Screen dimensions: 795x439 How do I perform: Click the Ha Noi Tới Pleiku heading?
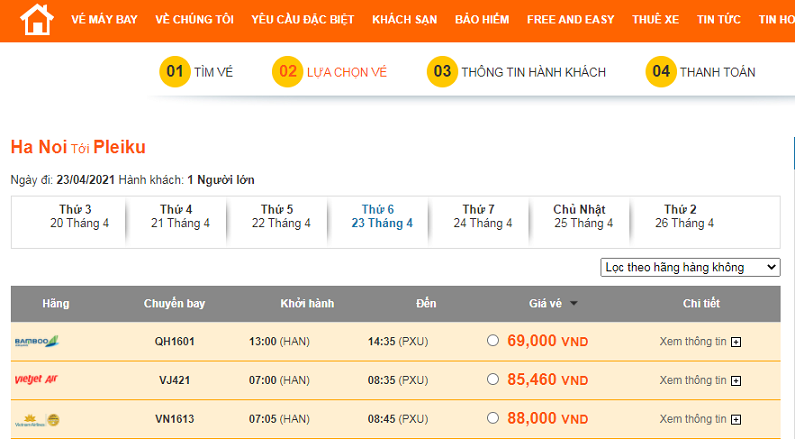(78, 147)
